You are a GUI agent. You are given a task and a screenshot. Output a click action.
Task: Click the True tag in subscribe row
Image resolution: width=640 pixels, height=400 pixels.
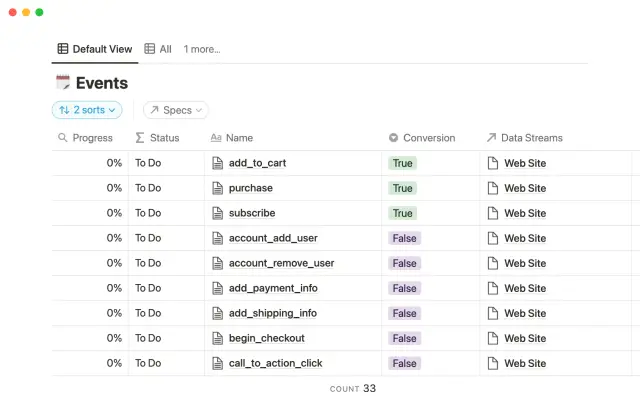tap(402, 213)
